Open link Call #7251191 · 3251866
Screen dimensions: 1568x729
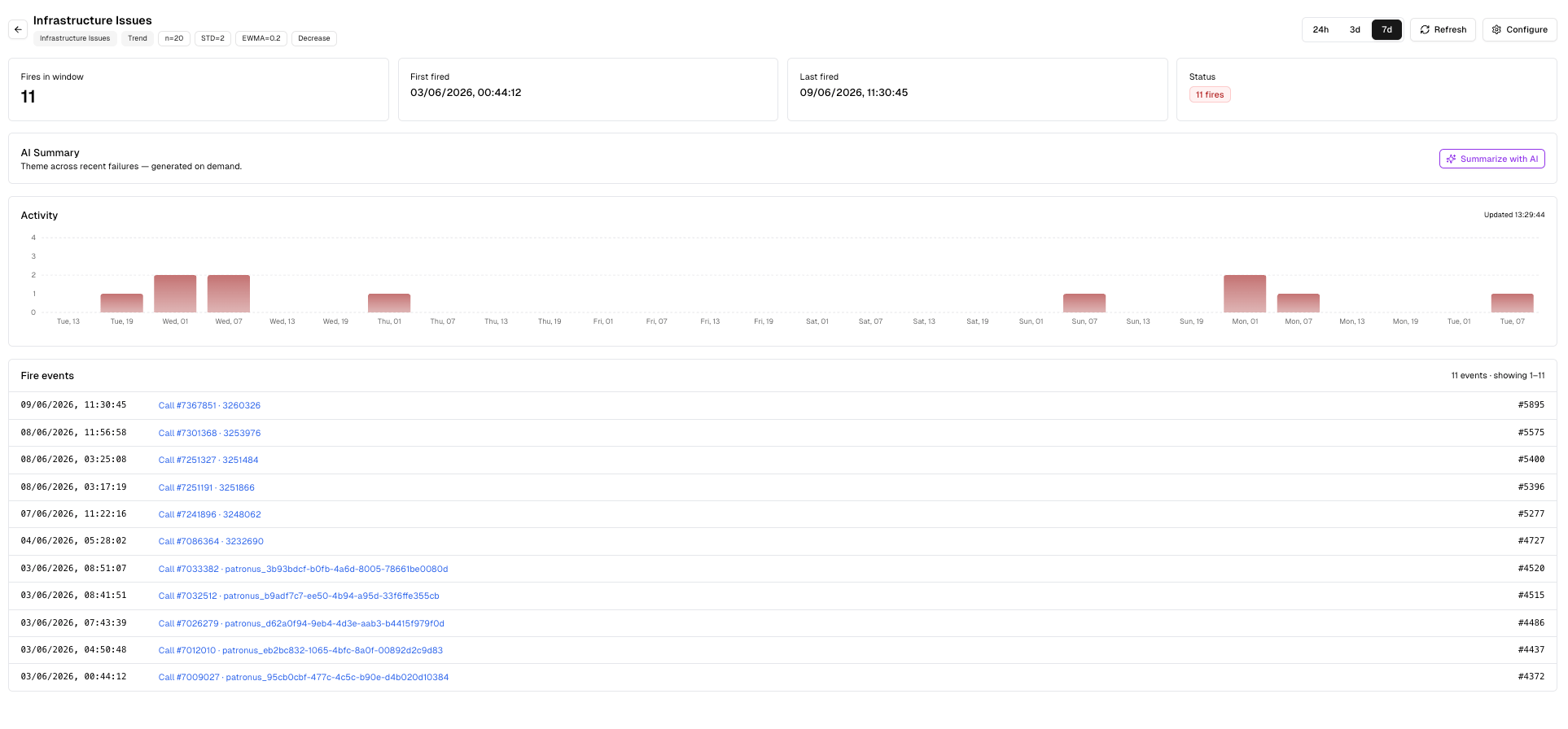pyautogui.click(x=206, y=488)
